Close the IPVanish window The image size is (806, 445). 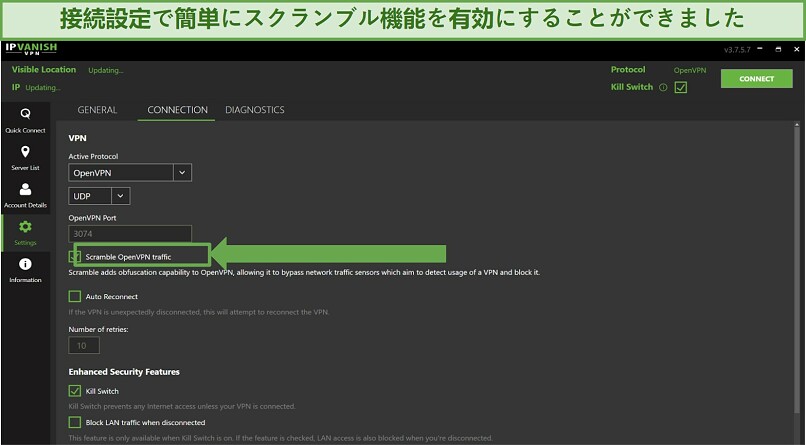(x=796, y=49)
